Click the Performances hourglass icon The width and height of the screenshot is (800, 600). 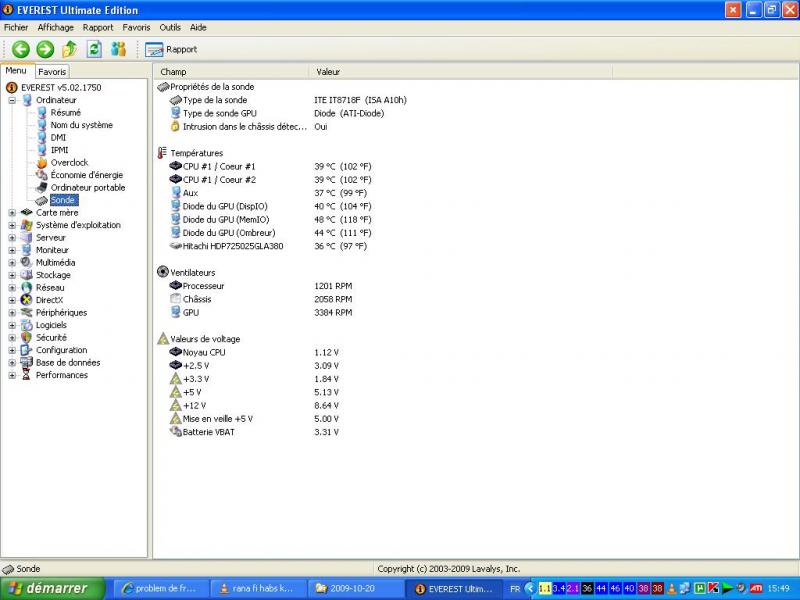[x=27, y=375]
